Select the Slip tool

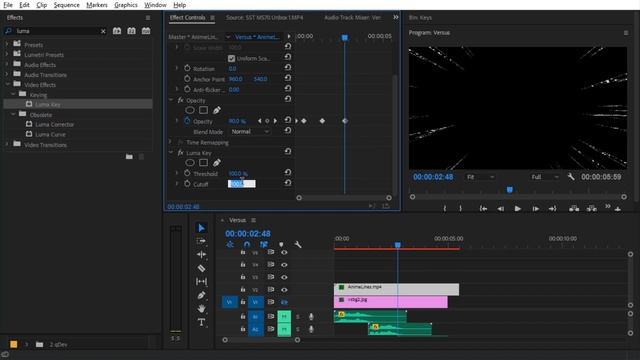click(201, 282)
